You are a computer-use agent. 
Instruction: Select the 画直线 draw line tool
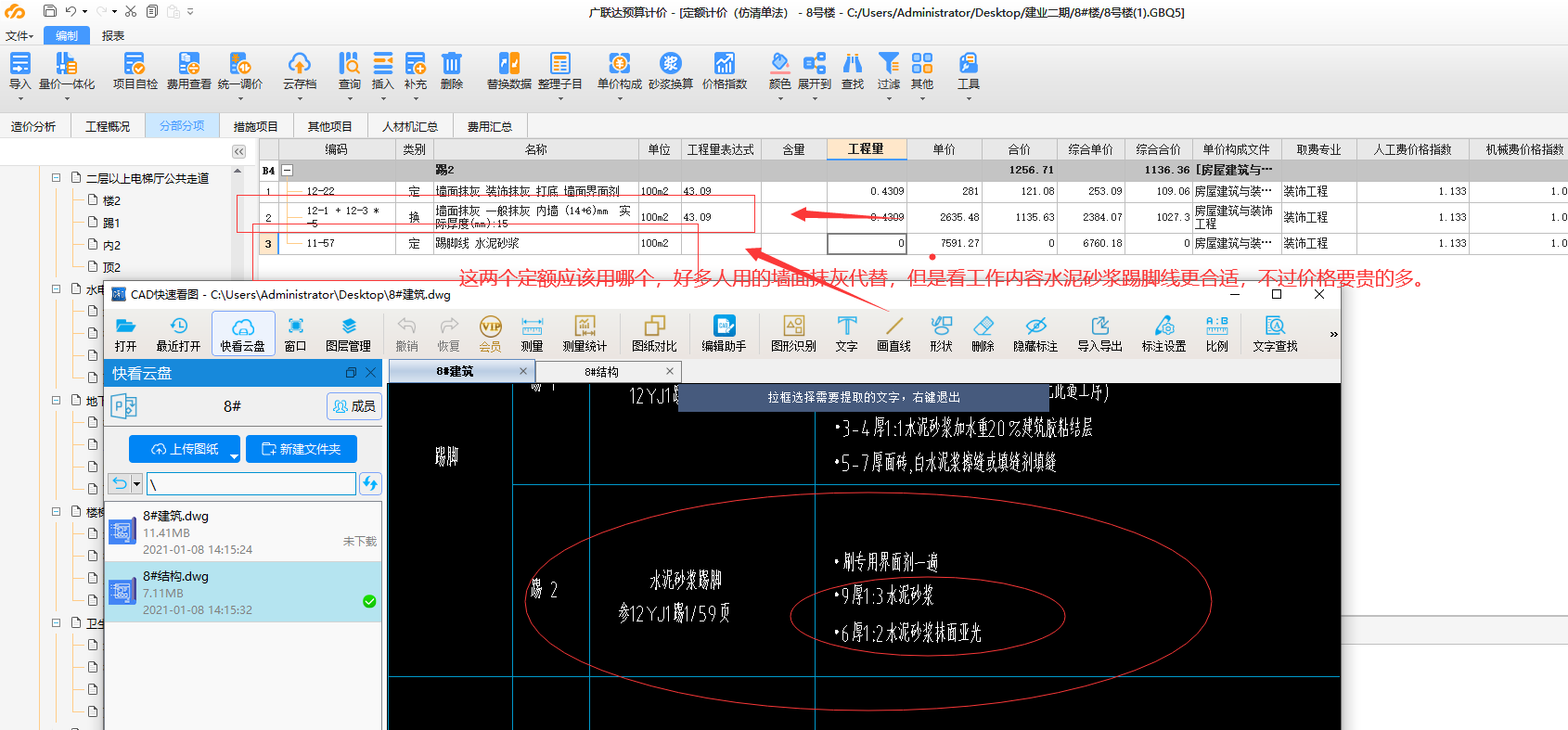pyautogui.click(x=894, y=335)
